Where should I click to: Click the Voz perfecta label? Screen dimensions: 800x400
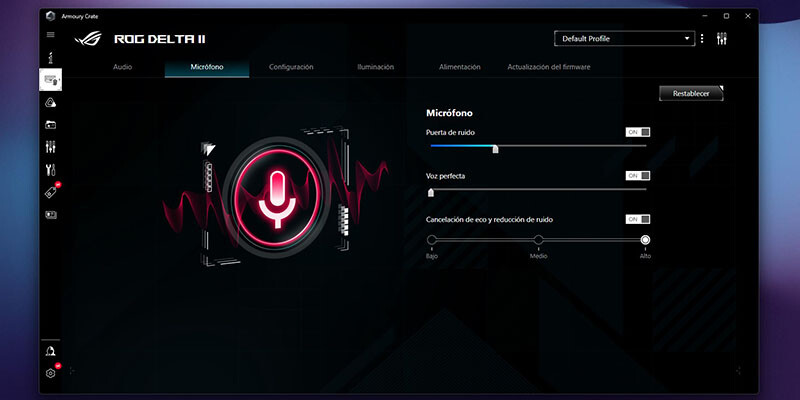(x=445, y=176)
